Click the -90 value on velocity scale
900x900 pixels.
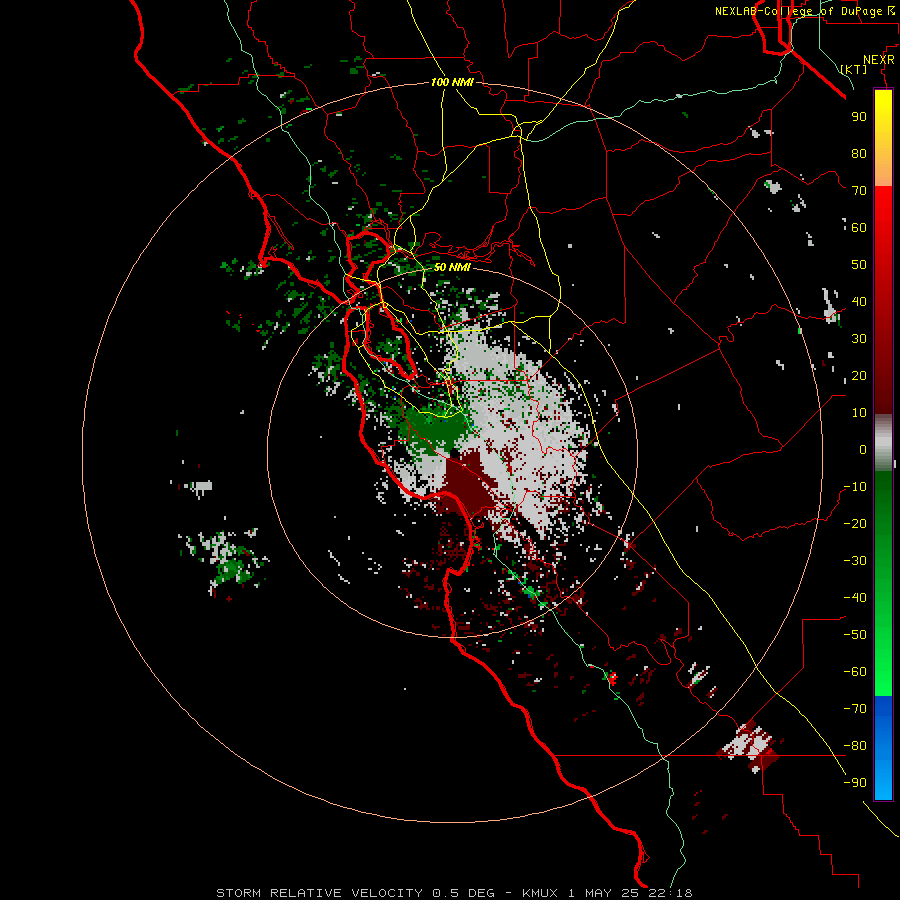point(855,783)
